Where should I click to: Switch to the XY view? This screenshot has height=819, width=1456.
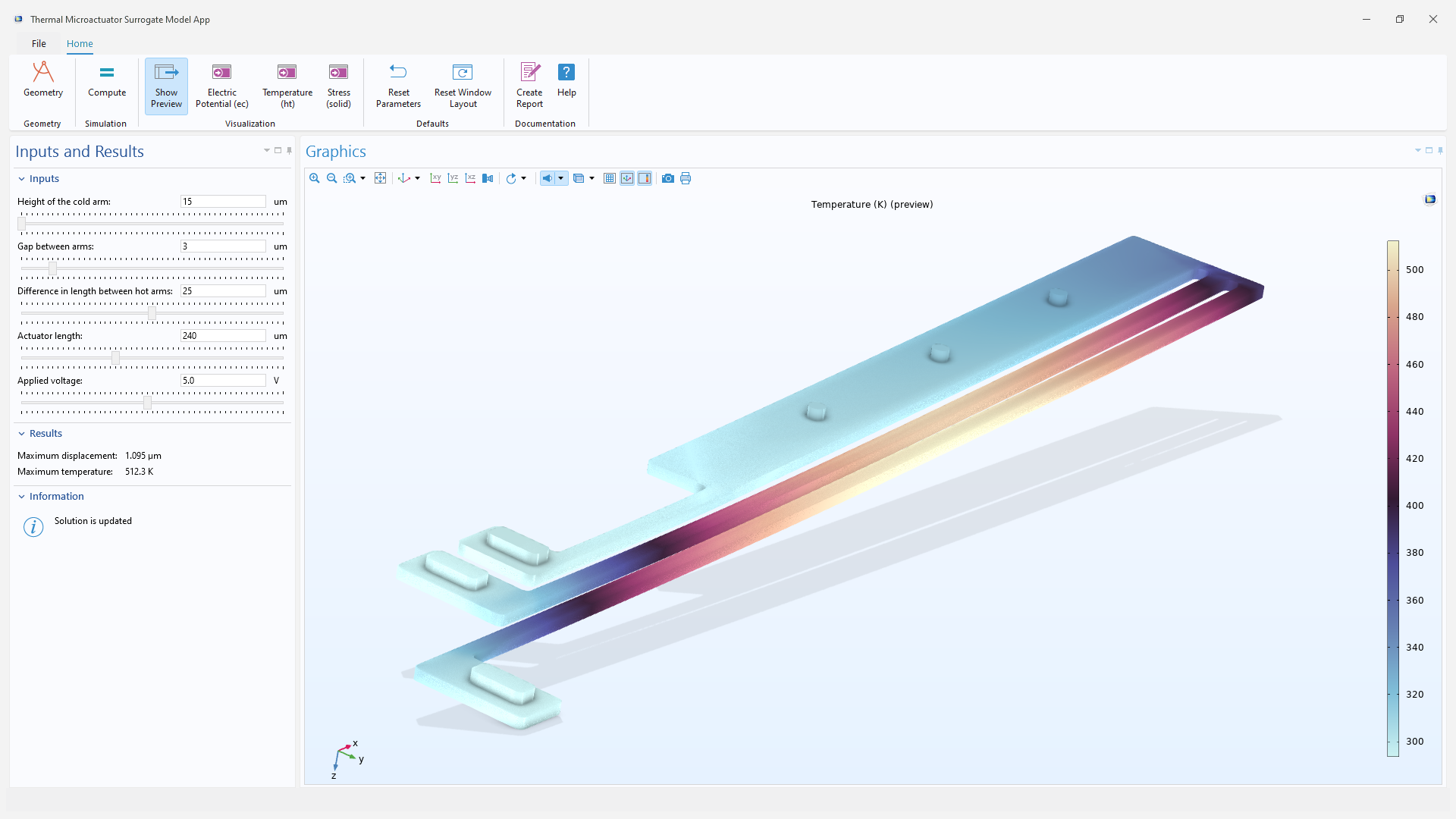click(435, 178)
